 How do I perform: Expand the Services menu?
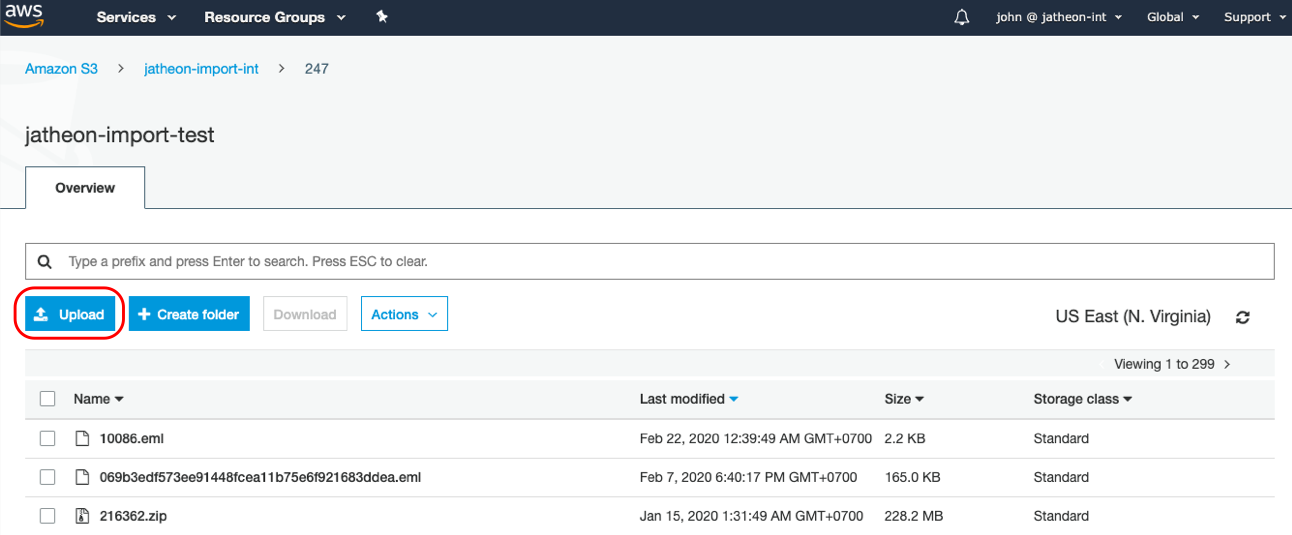pos(136,17)
